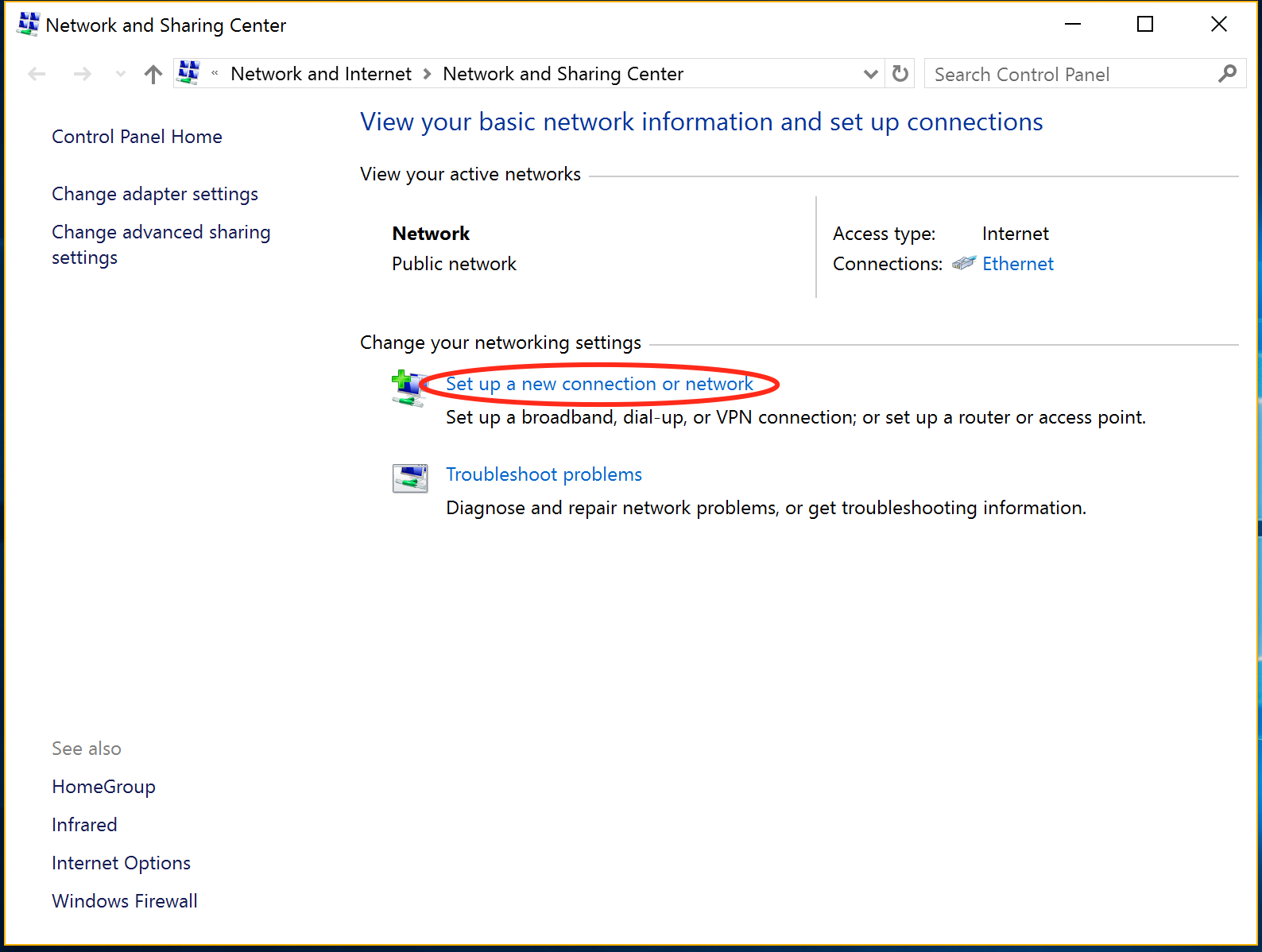Open the Troubleshoot problems link
Image resolution: width=1262 pixels, height=952 pixels.
pos(544,474)
